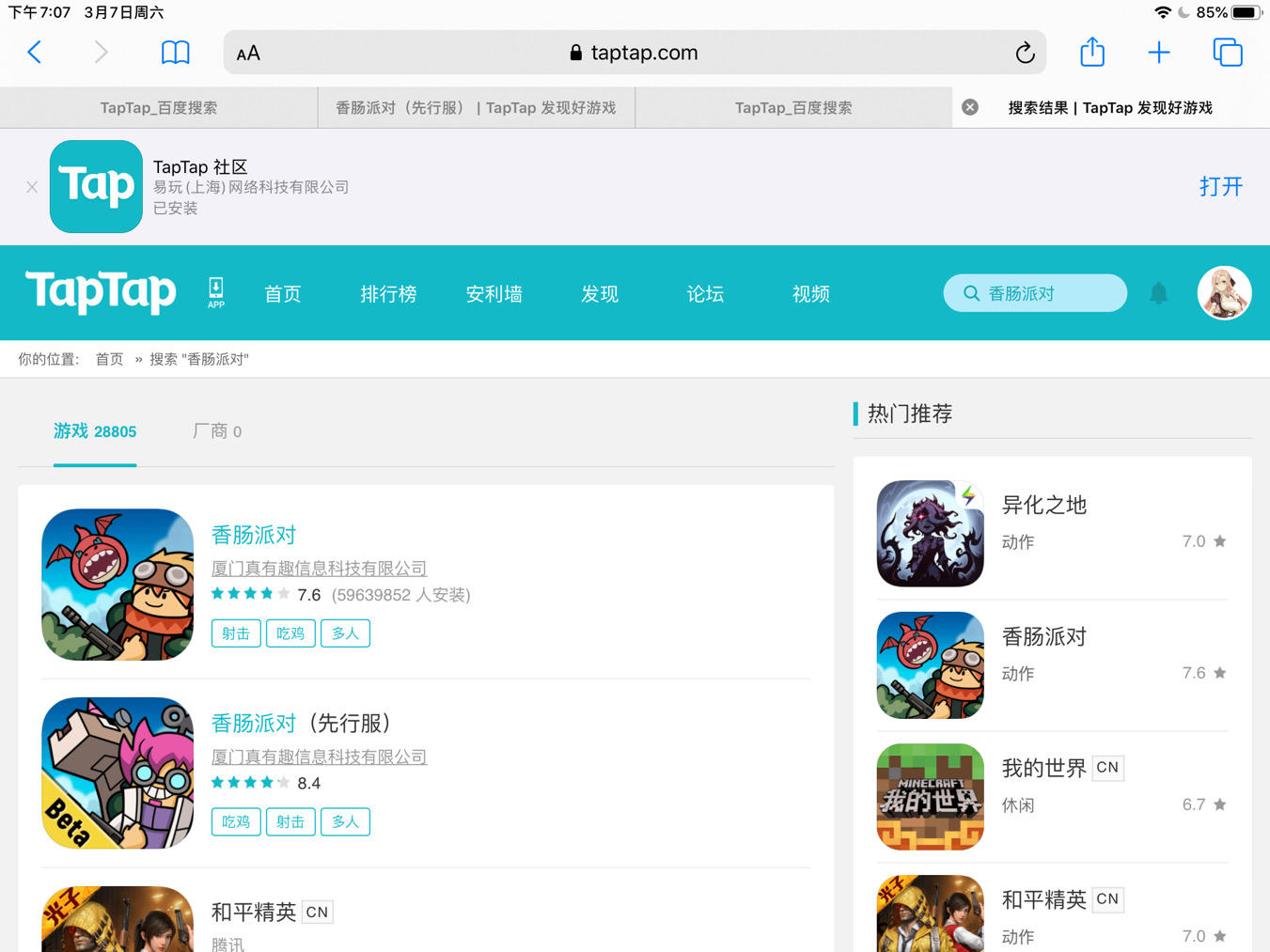The image size is (1270, 952).
Task: Tap the Wi-Fi status icon
Action: [x=1163, y=12]
